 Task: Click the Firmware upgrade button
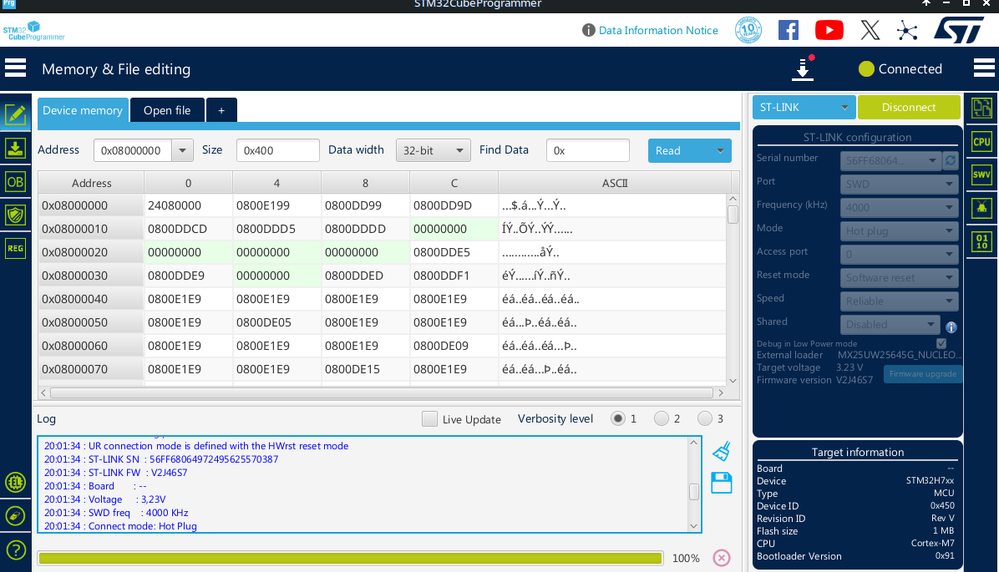(923, 374)
